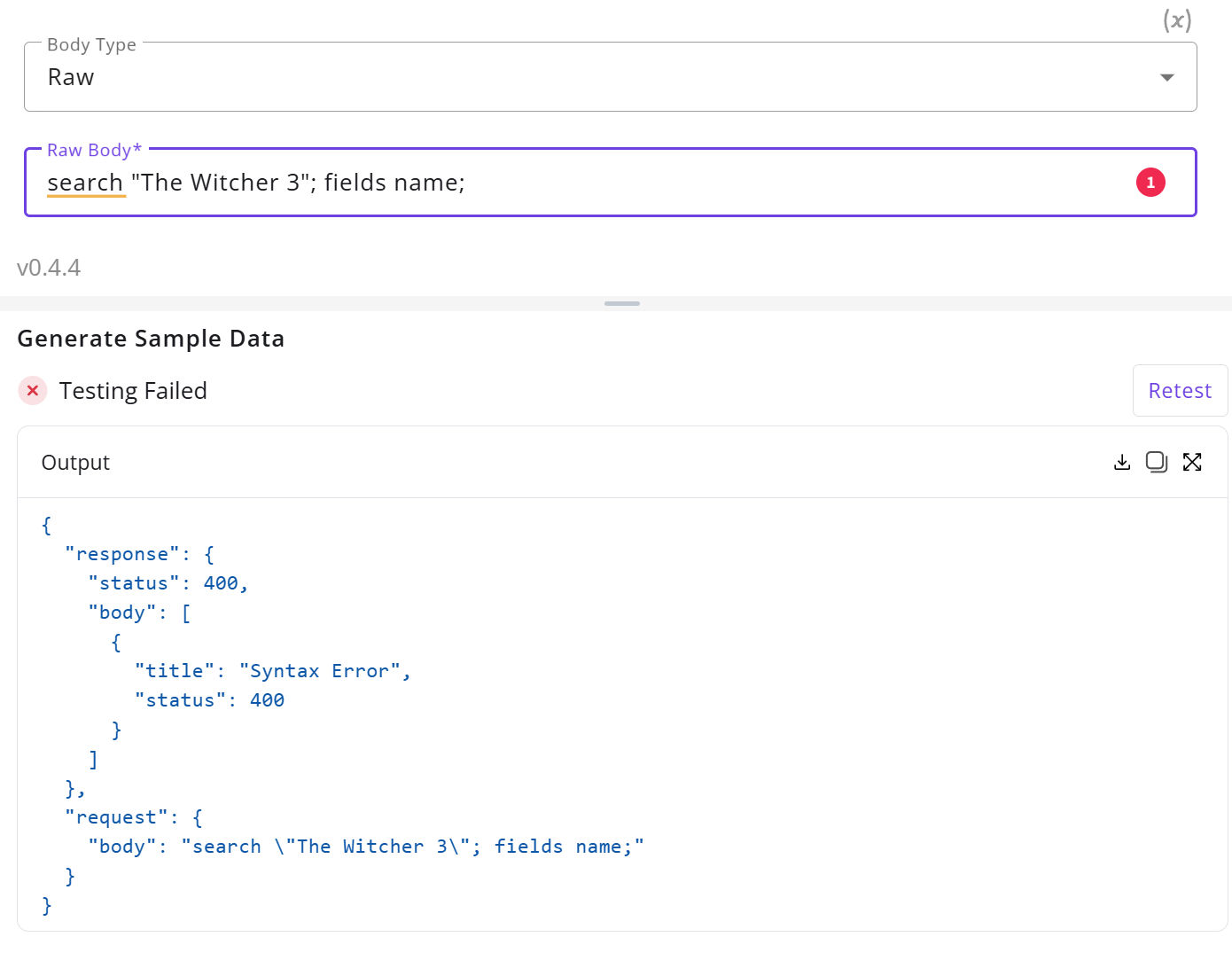1232x968 pixels.
Task: Click the "status": 400, line under response
Action: [x=168, y=583]
